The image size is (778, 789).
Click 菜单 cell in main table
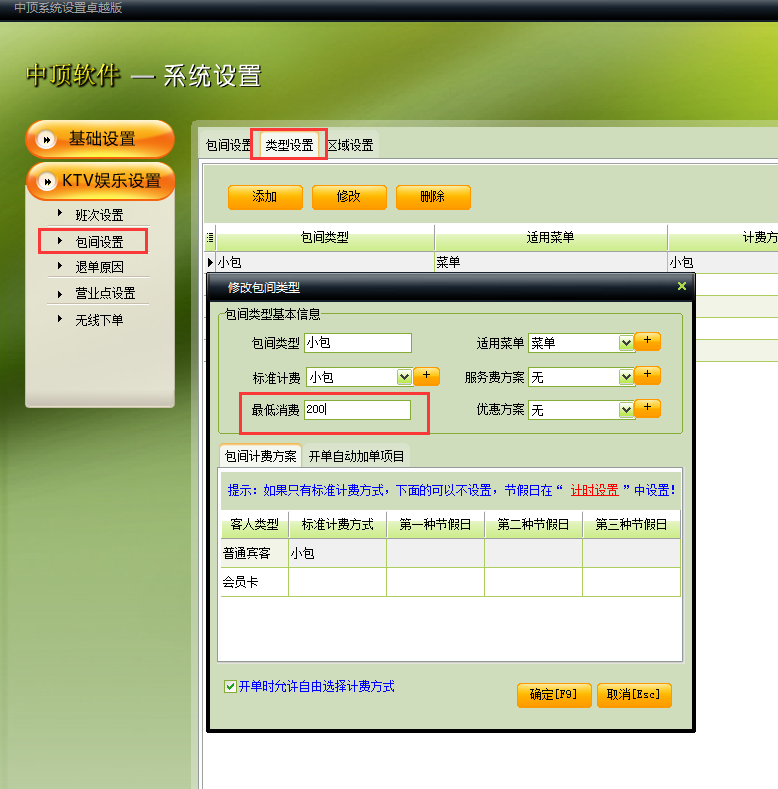(x=551, y=262)
